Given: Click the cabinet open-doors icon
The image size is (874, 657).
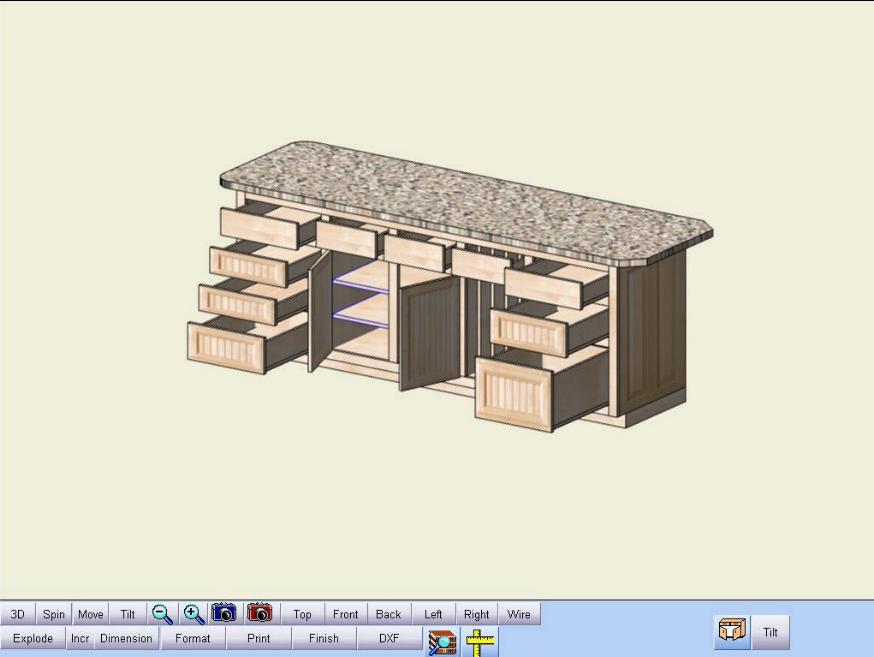Looking at the screenshot, I should click(x=732, y=631).
